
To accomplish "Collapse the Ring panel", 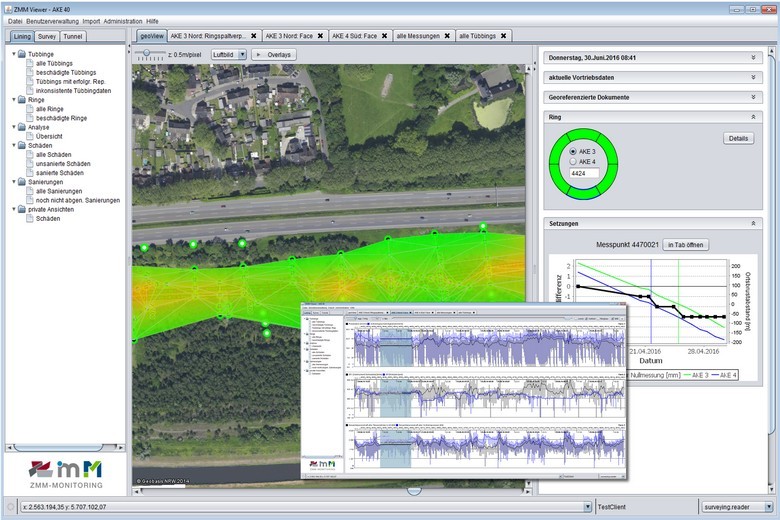I will 753,117.
